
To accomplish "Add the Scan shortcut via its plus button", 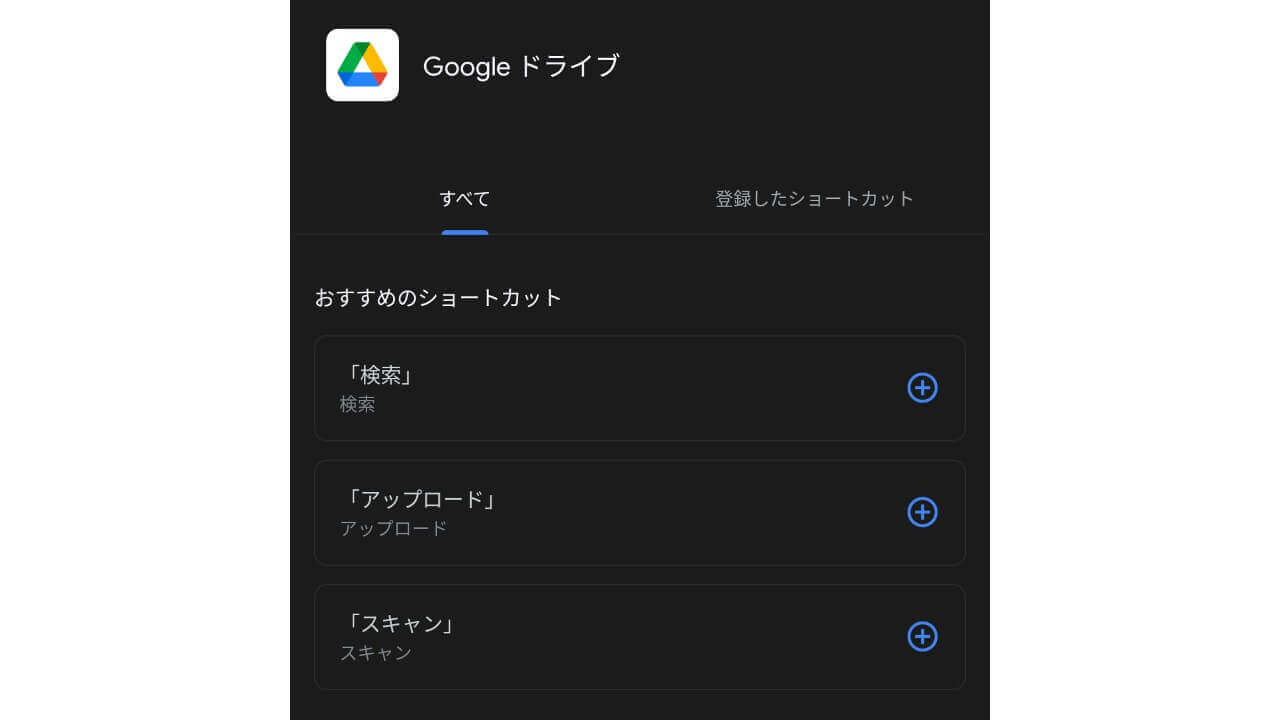I will tap(921, 637).
